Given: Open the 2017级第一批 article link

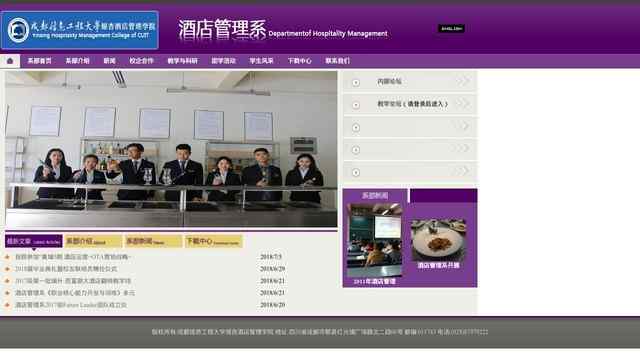Looking at the screenshot, I should point(73,281).
